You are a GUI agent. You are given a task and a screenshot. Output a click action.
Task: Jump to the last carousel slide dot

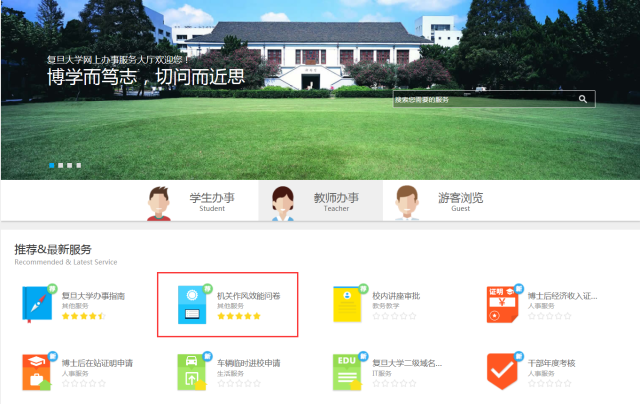click(x=78, y=164)
